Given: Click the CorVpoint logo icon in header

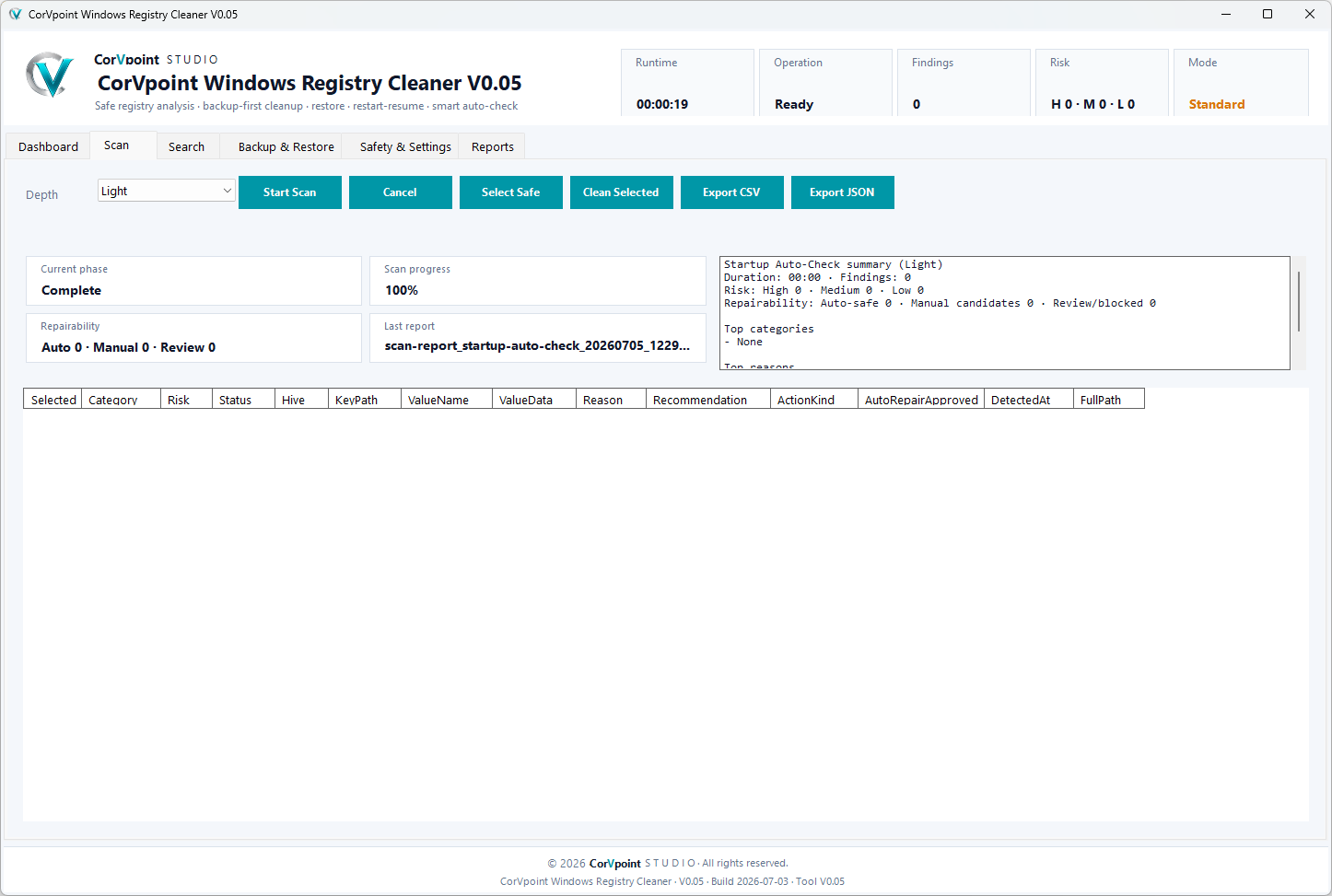Looking at the screenshot, I should [50, 75].
